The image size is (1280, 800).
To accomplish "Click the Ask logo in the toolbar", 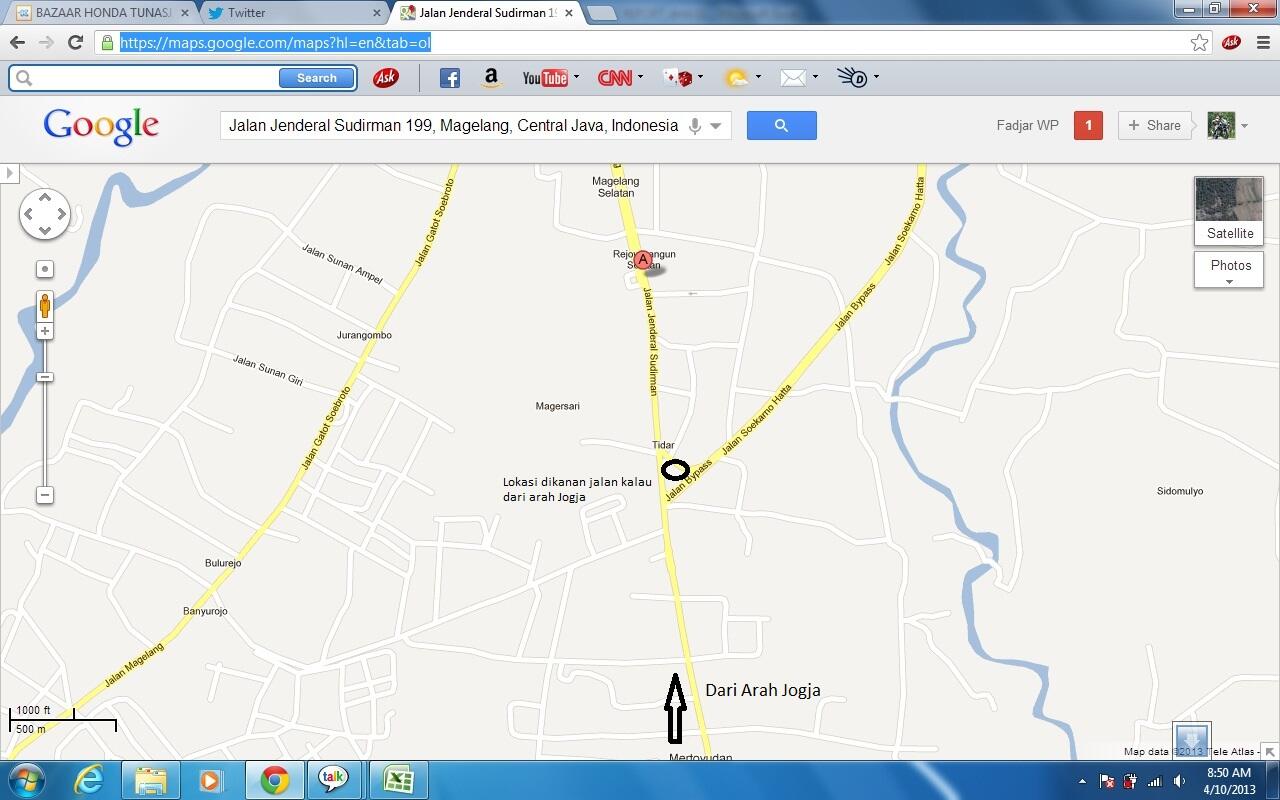I will [385, 78].
